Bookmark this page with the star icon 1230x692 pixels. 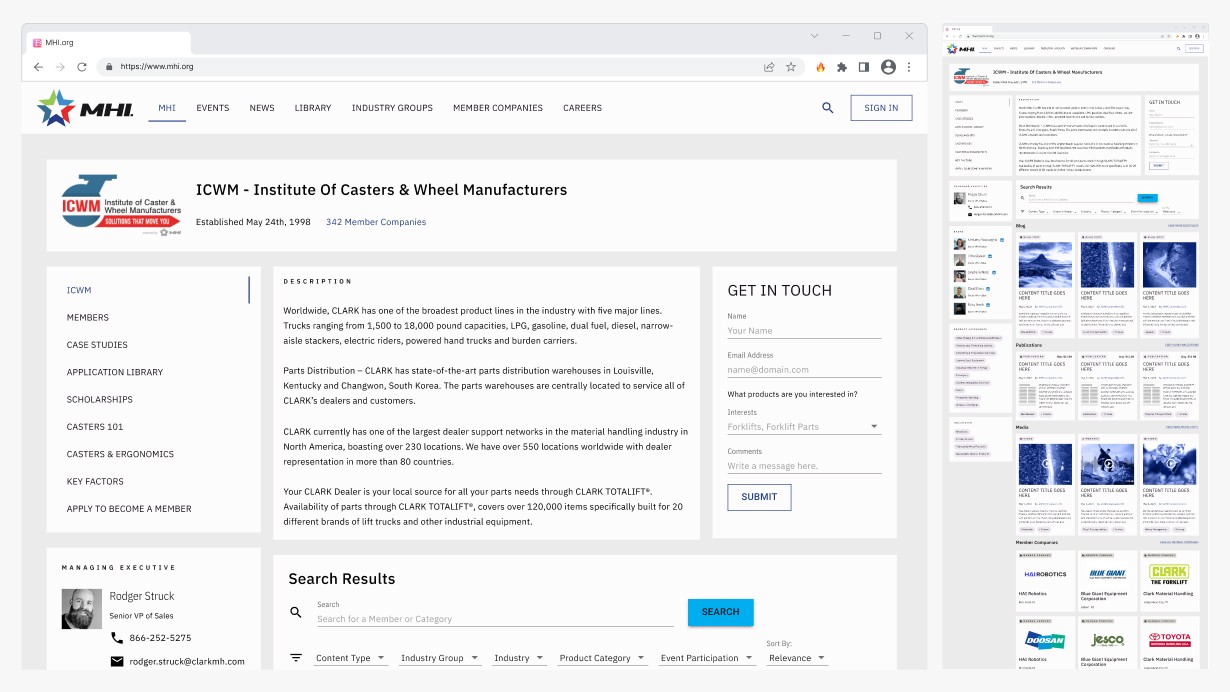tap(791, 67)
